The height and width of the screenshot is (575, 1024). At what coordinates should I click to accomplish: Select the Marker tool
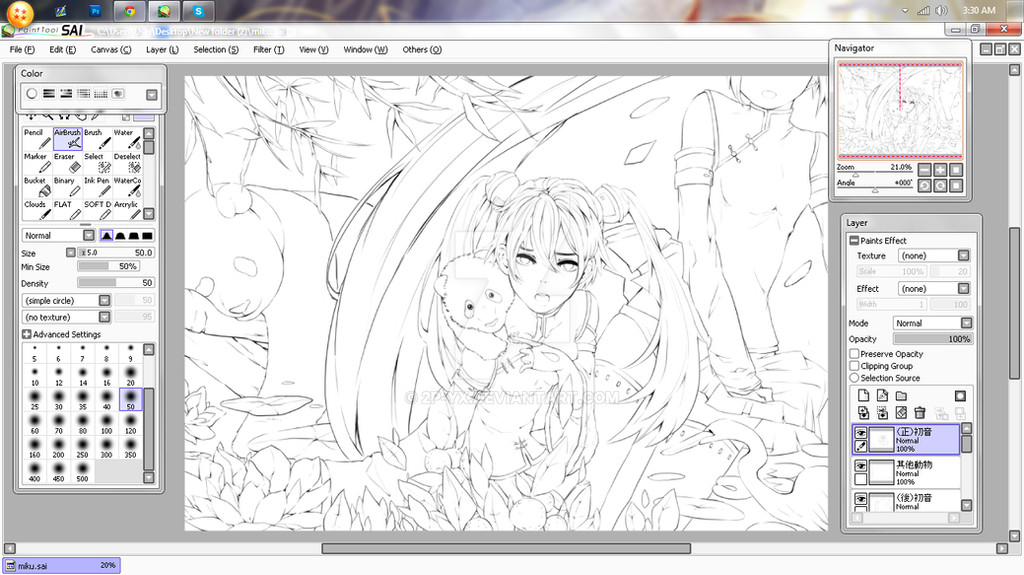(x=37, y=163)
